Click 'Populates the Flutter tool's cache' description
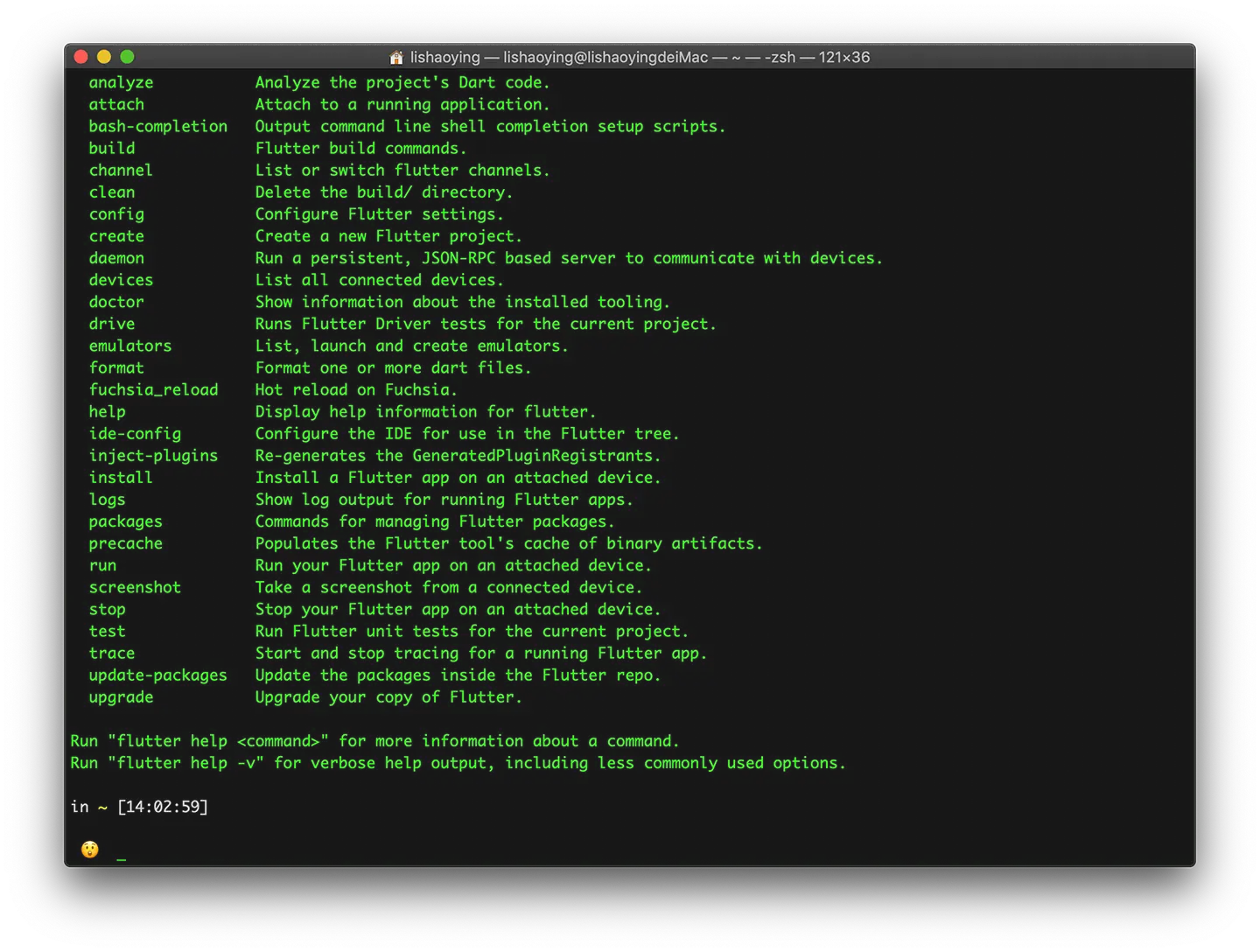This screenshot has width=1260, height=952. tap(508, 543)
